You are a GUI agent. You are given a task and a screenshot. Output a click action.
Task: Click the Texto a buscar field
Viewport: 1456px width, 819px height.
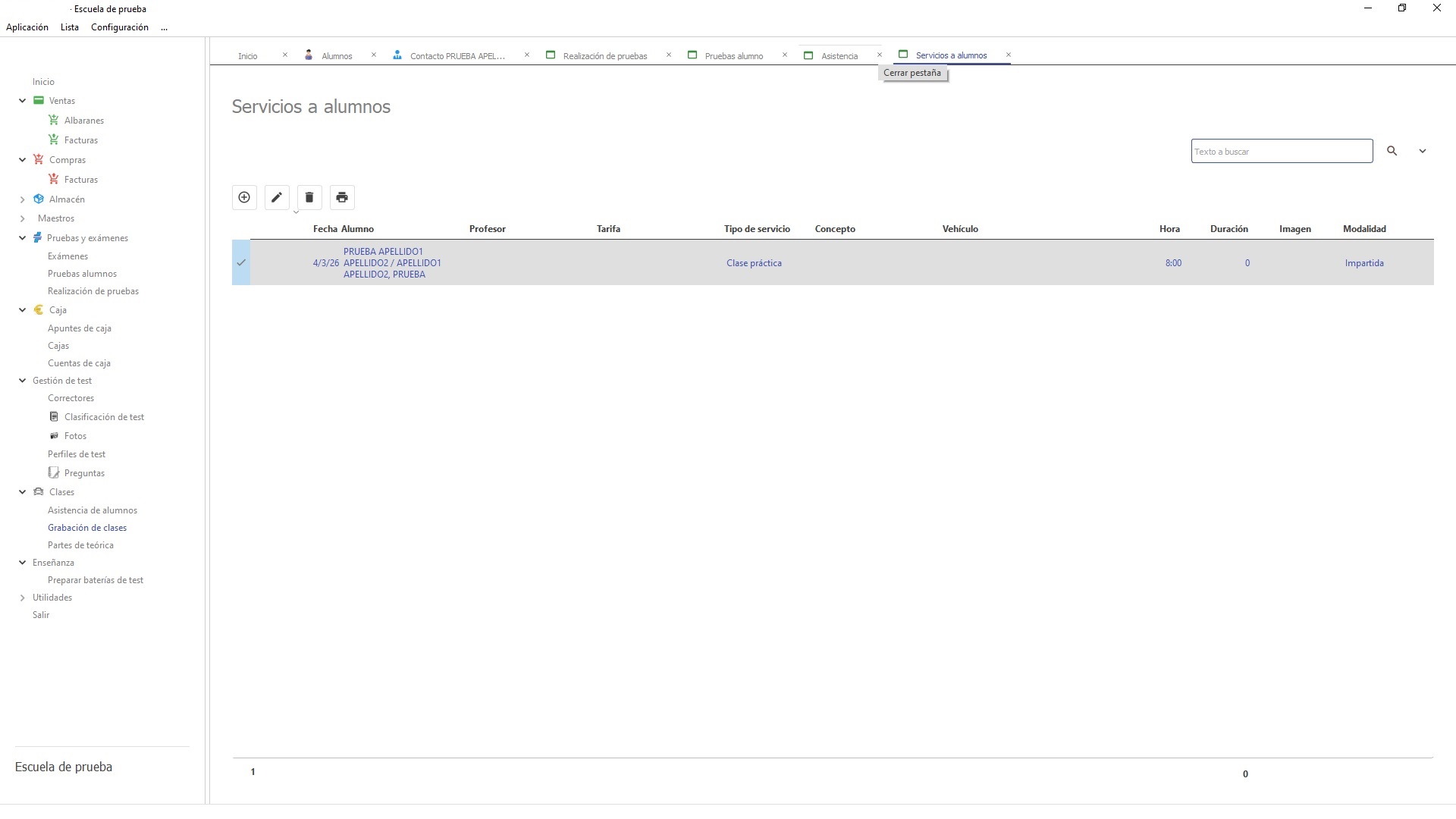click(x=1282, y=151)
